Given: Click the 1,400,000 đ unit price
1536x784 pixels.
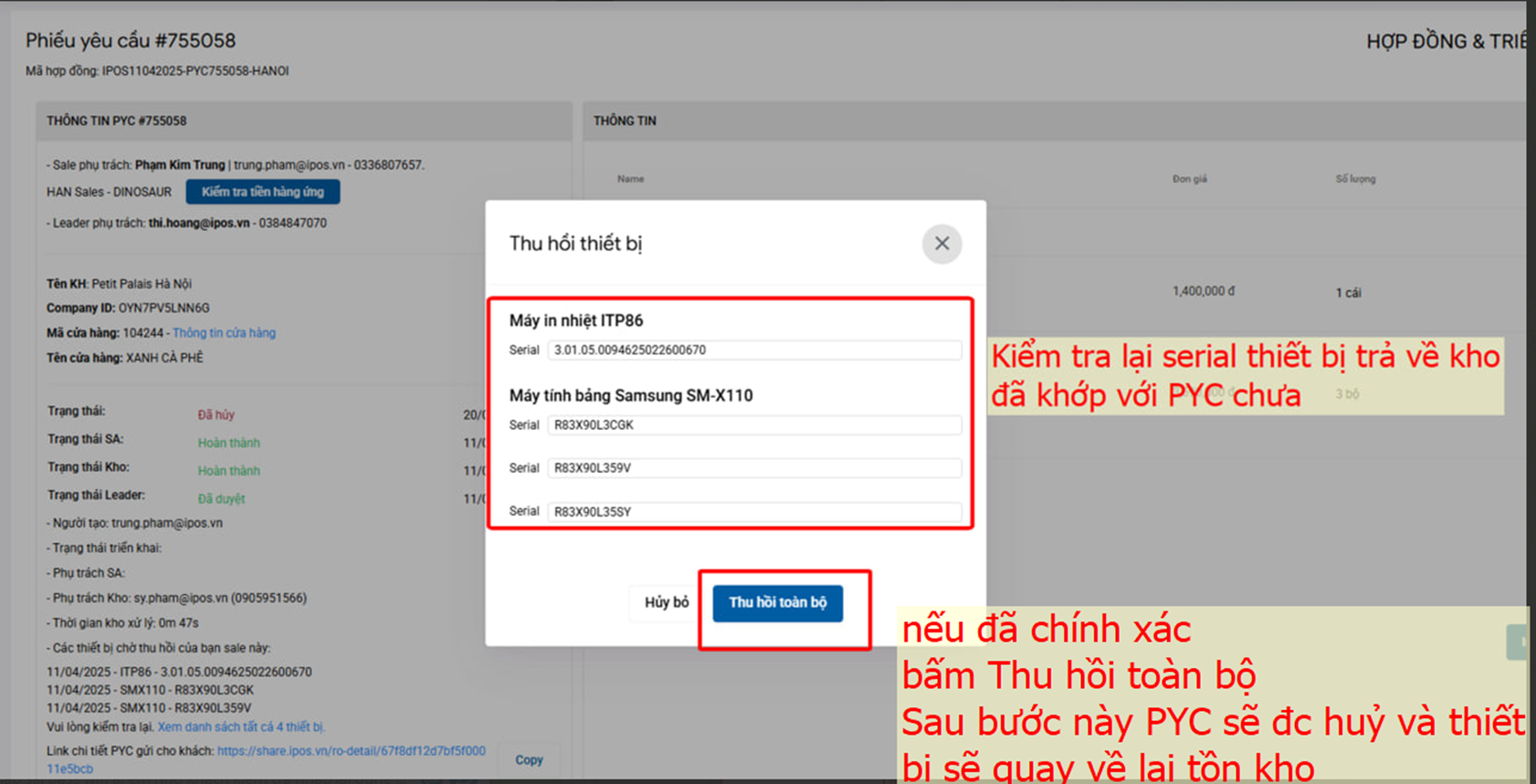Looking at the screenshot, I should tap(1204, 291).
